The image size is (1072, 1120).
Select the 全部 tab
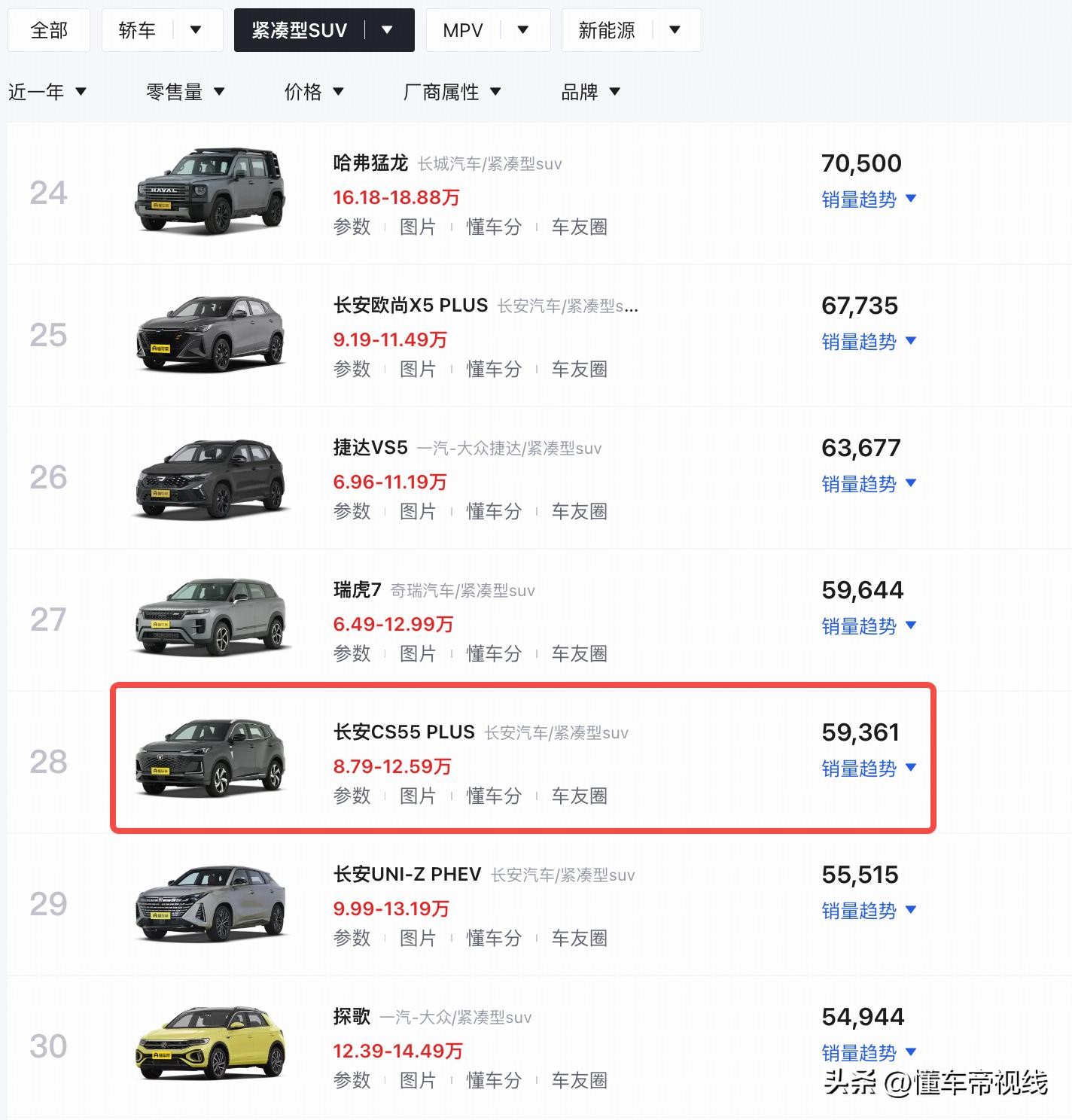point(49,30)
